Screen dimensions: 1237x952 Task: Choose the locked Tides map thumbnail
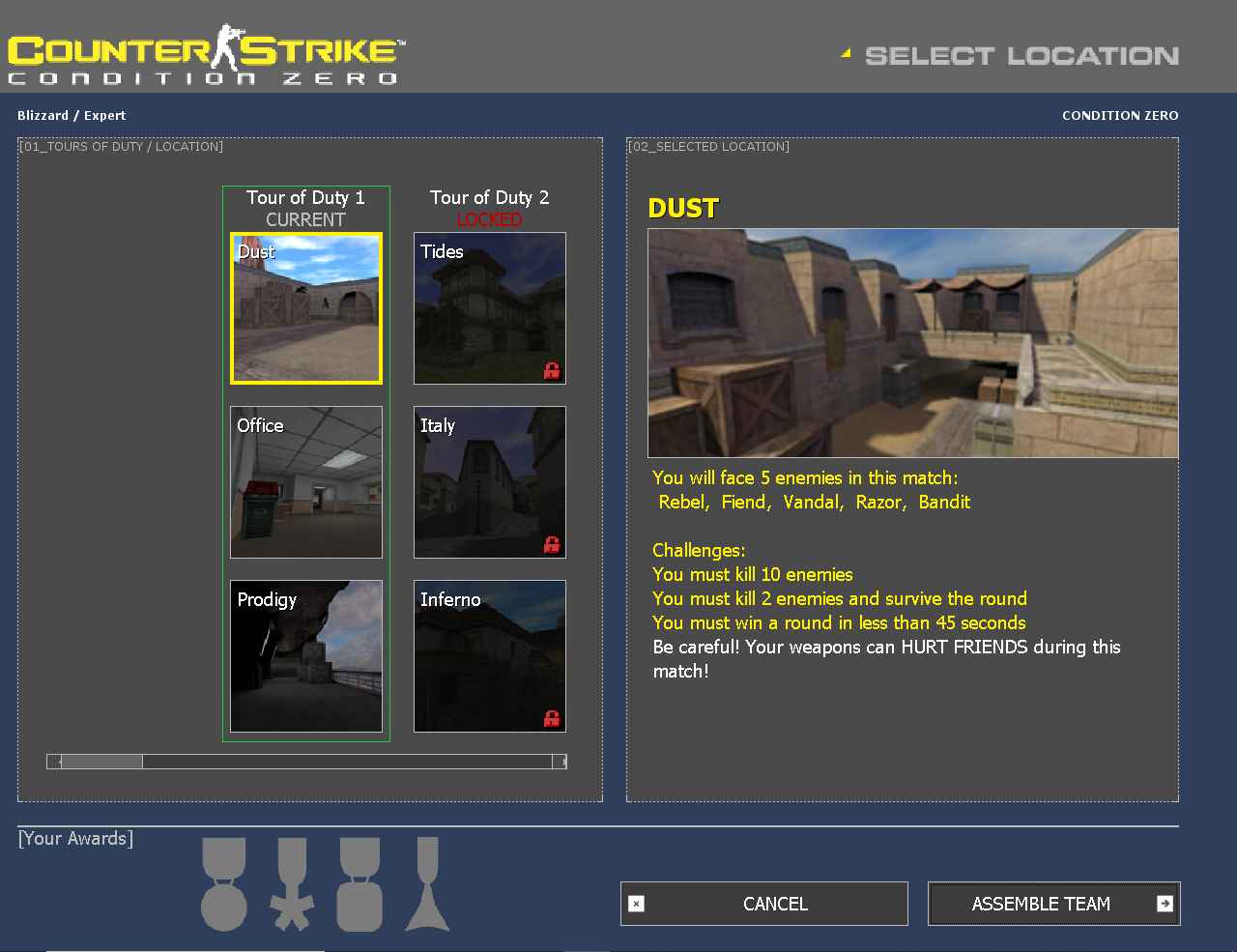[490, 308]
